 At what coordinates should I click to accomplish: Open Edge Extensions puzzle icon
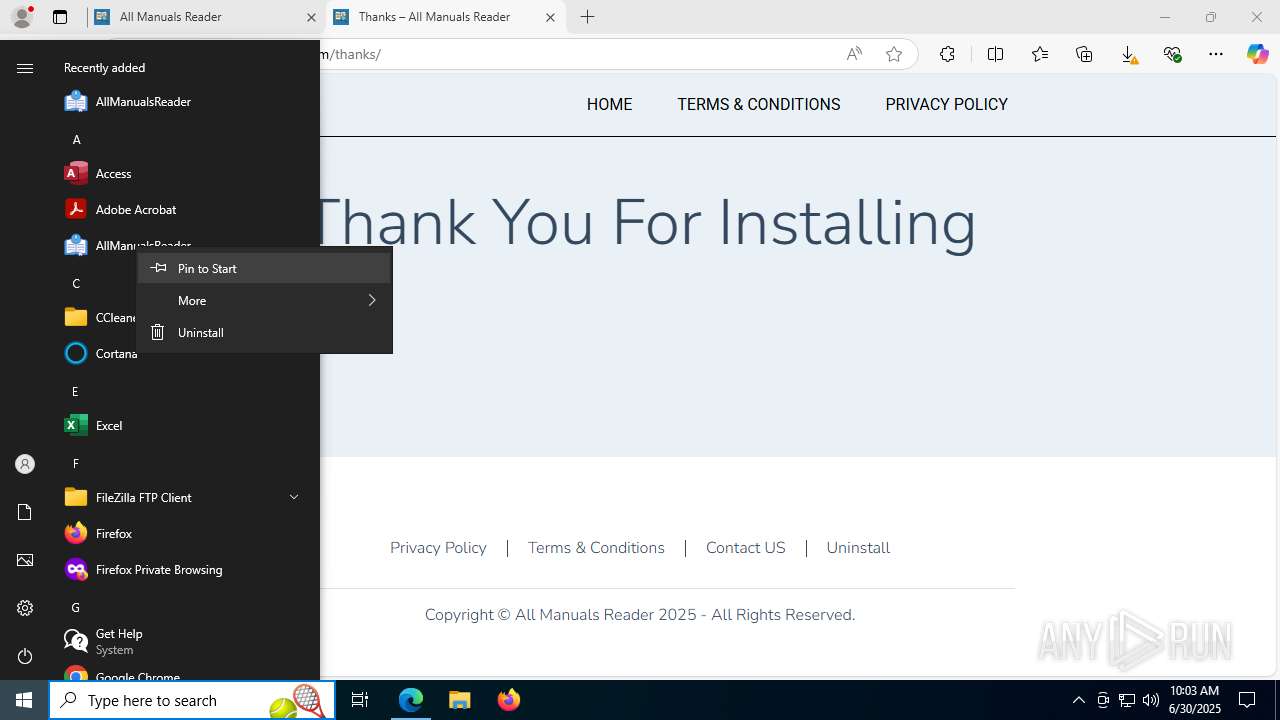[947, 54]
